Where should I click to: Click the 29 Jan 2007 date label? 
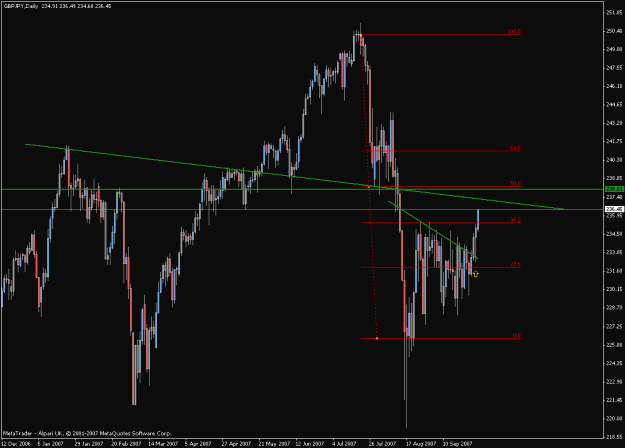(89, 444)
